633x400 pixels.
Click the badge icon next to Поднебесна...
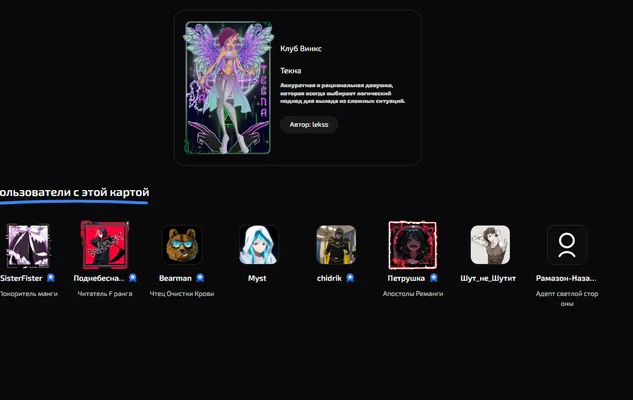(133, 278)
